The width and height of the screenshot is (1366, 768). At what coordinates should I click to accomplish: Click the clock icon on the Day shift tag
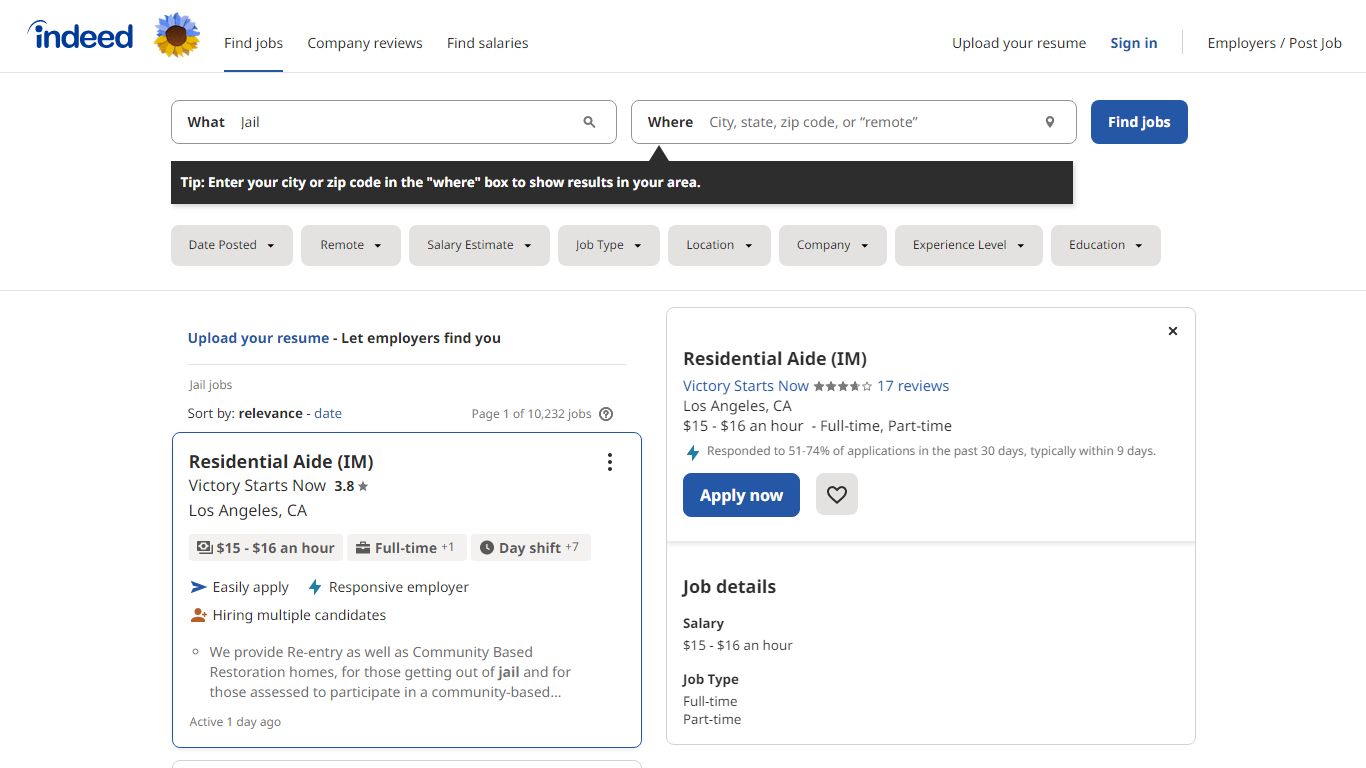point(487,548)
